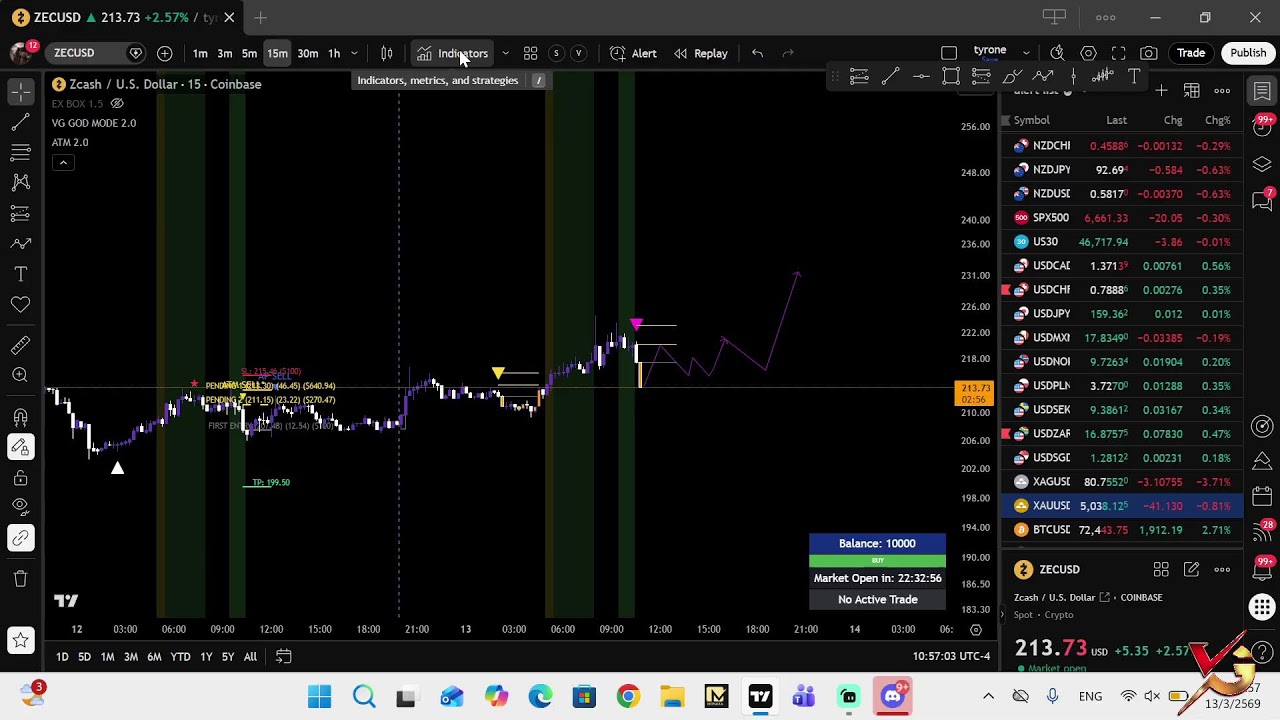Open a new tab with the plus button

point(260,17)
